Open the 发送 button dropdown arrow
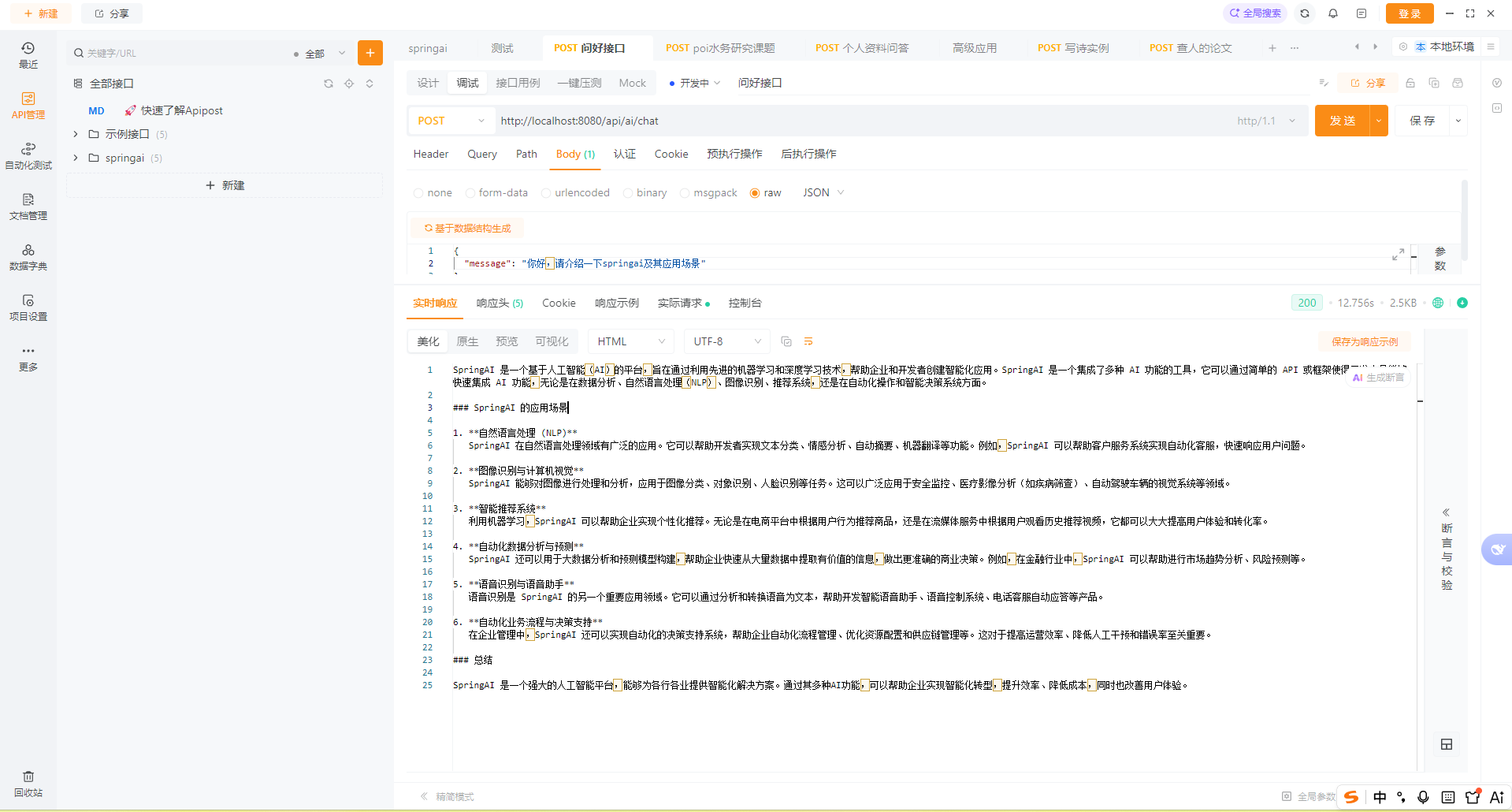This screenshot has width=1512, height=812. (x=1379, y=121)
